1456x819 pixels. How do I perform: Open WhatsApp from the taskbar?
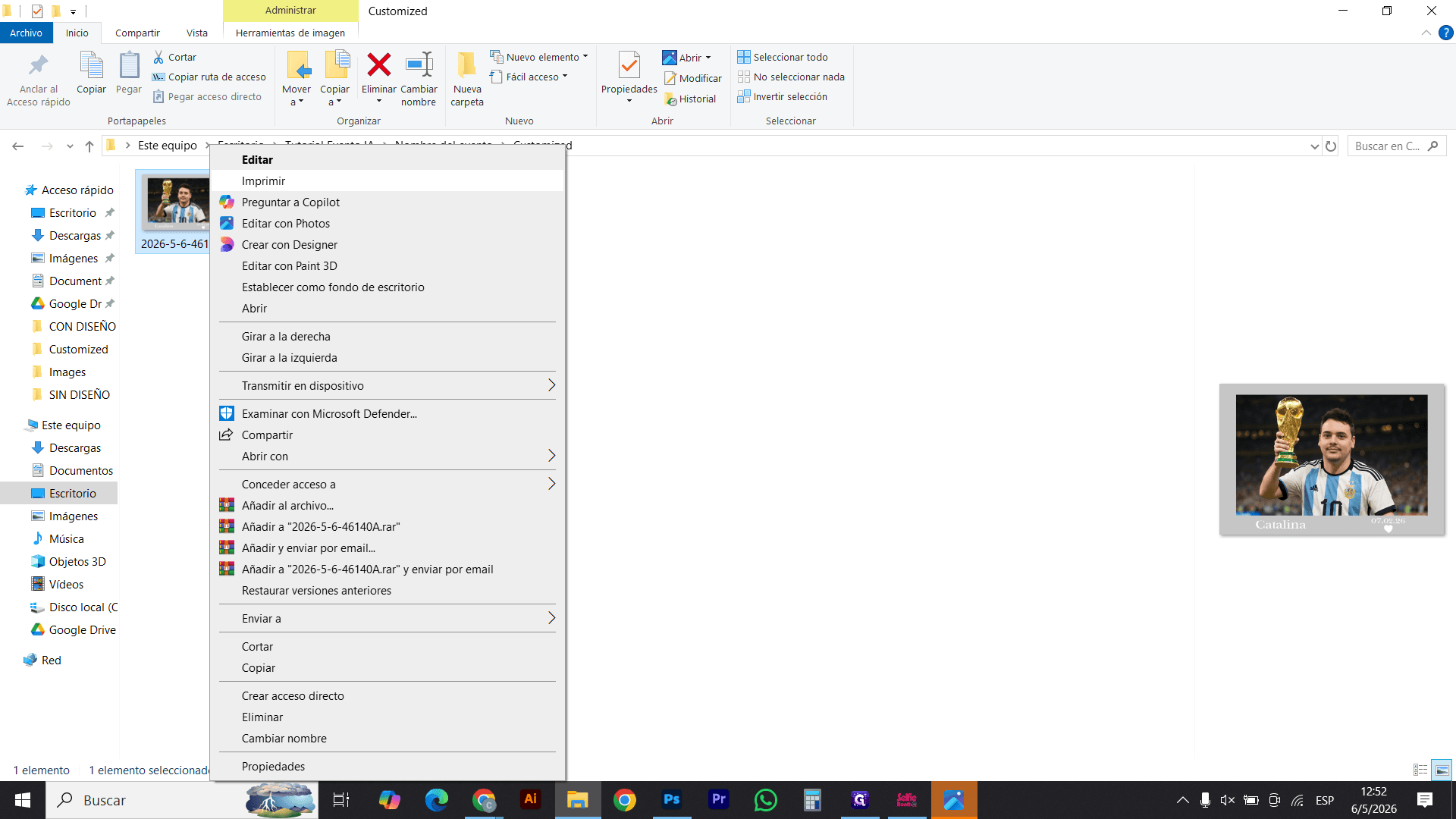tap(765, 799)
